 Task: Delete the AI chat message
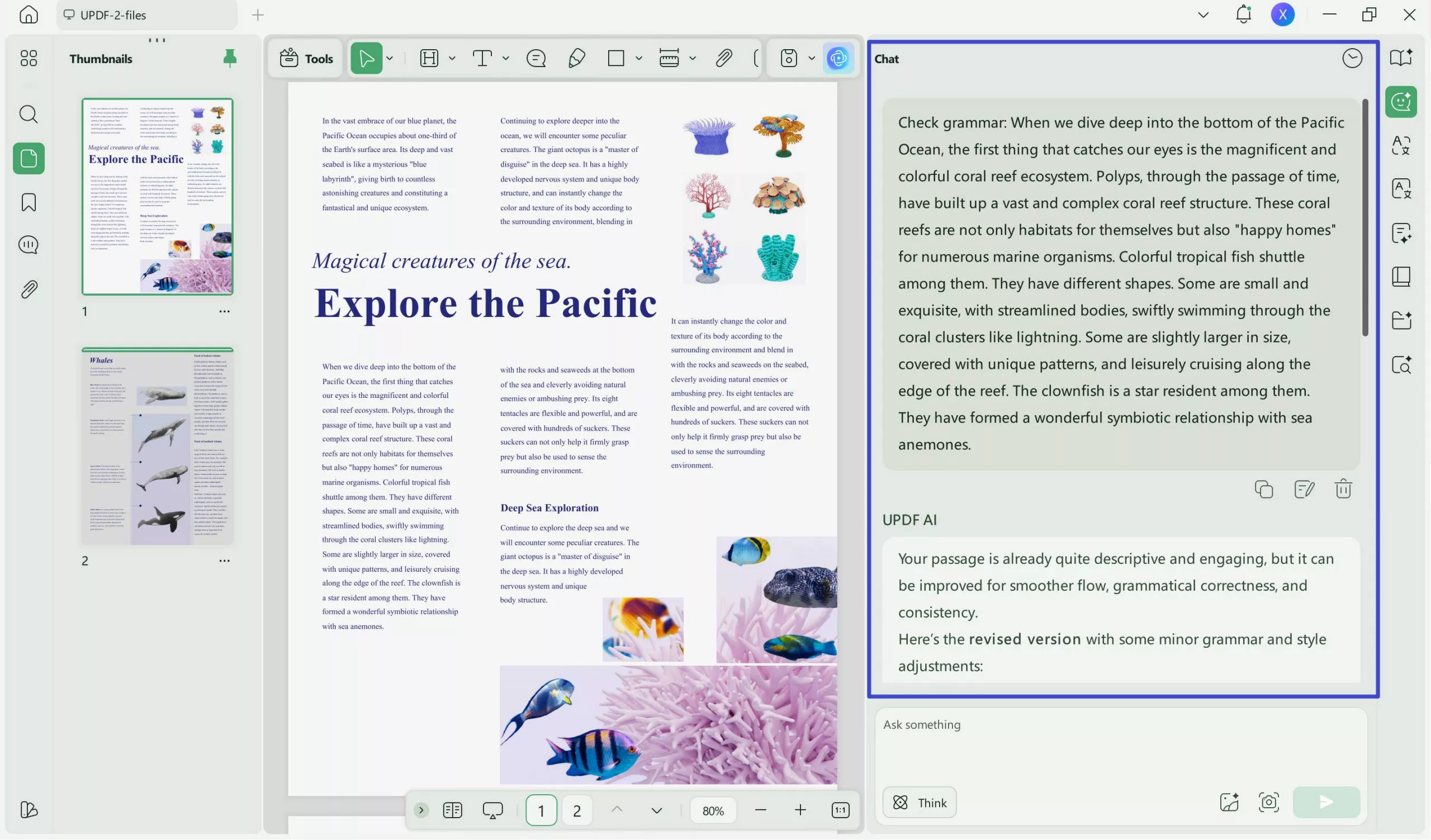click(x=1343, y=488)
